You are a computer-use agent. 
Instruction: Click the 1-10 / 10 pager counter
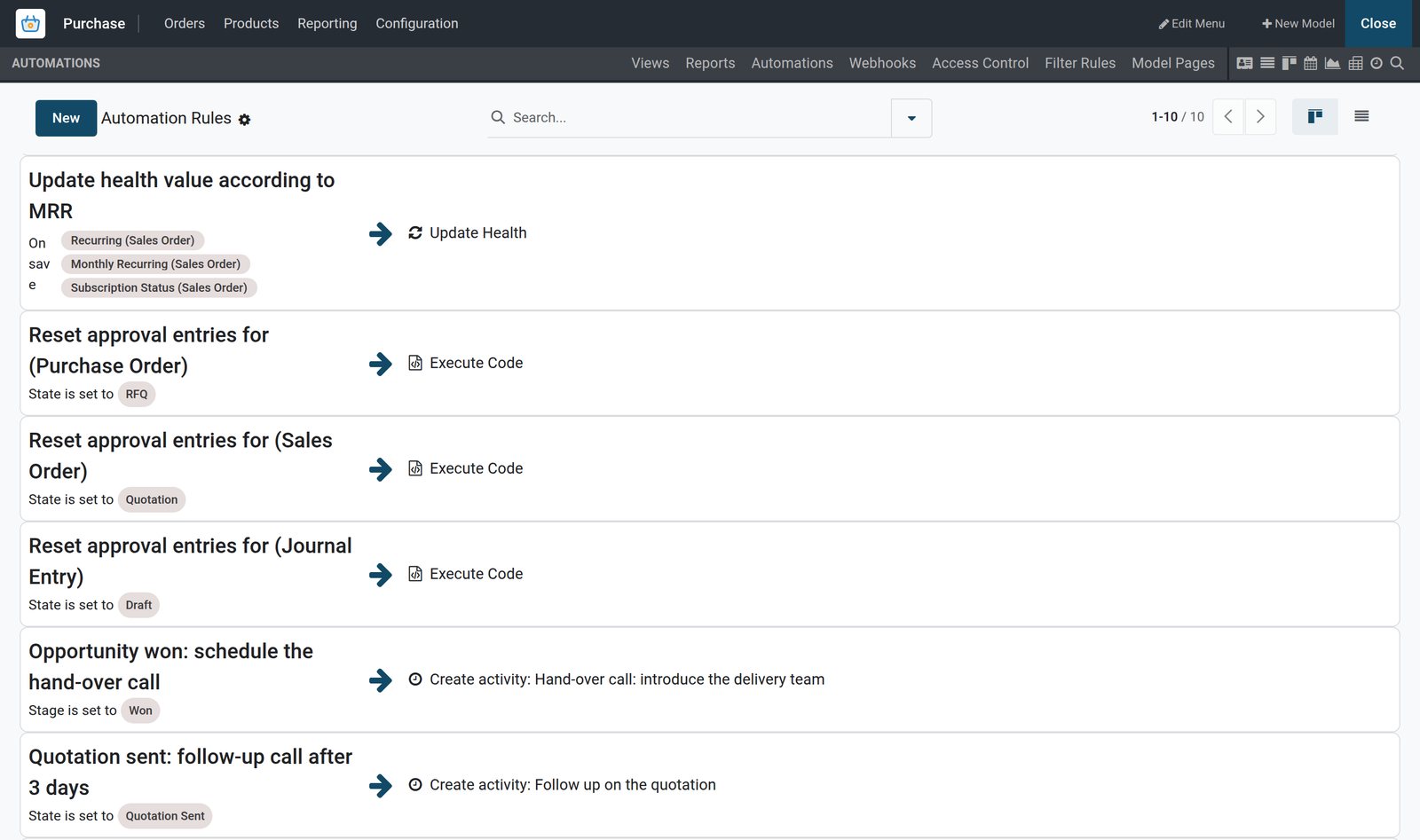1178,117
